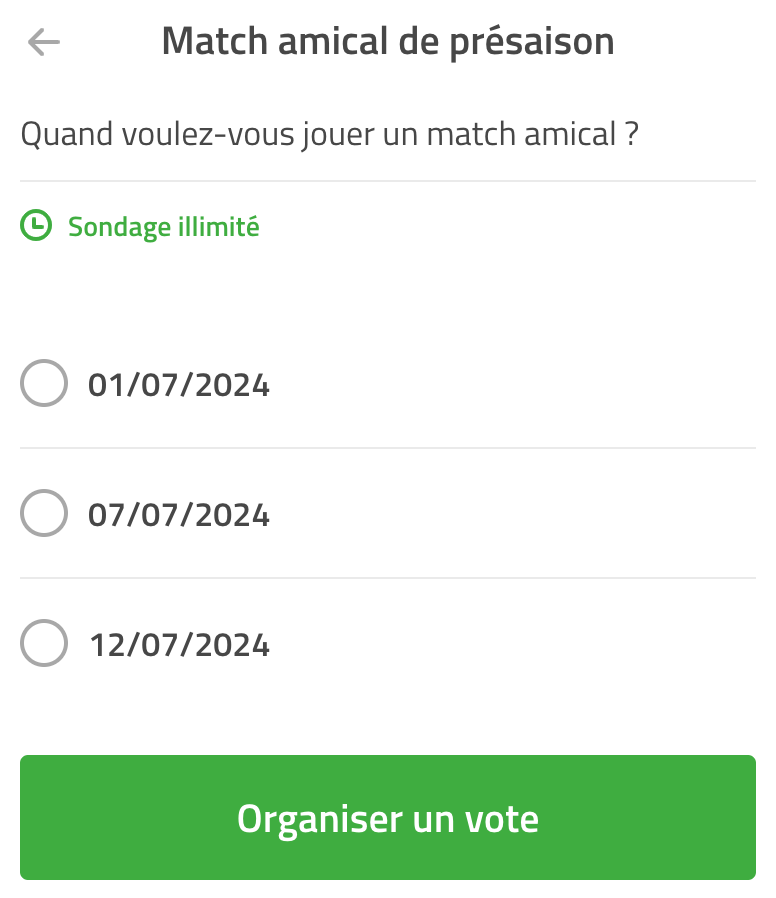Click the word illimité in green
This screenshot has width=776, height=898.
tap(219, 226)
